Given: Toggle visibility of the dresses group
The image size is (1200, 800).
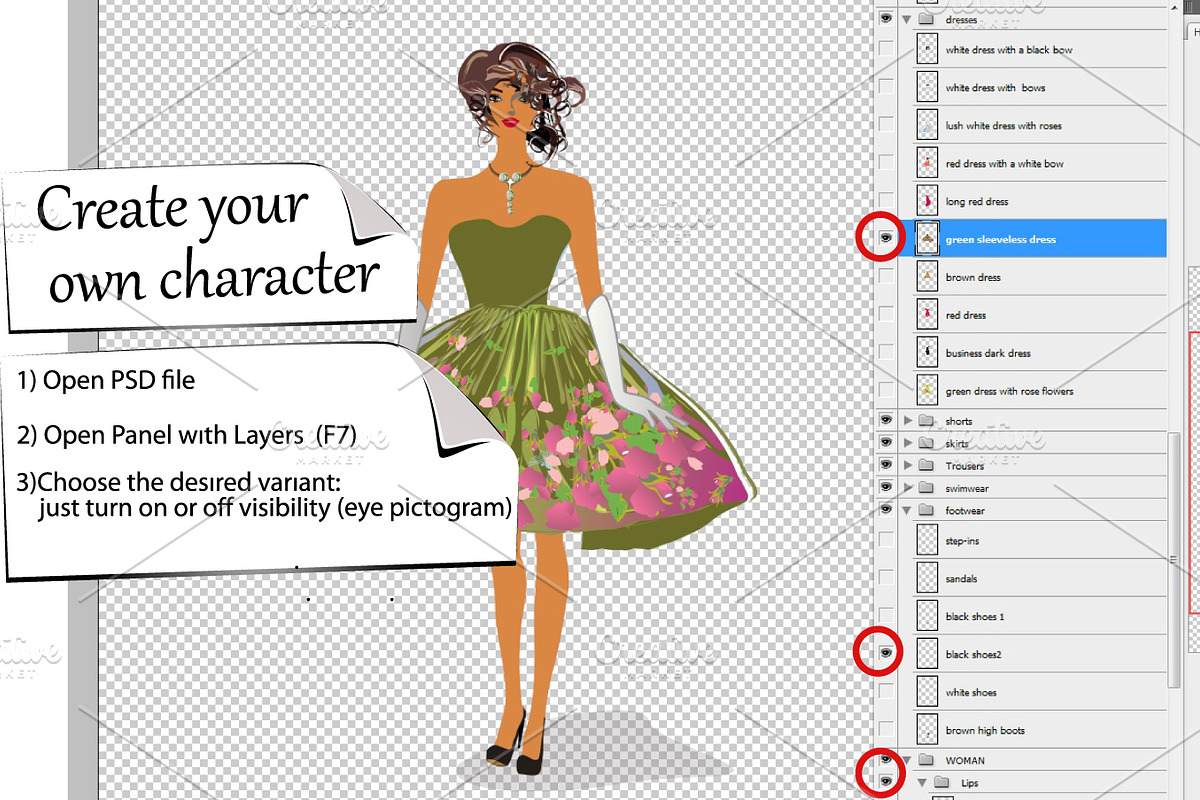Looking at the screenshot, I should point(886,19).
